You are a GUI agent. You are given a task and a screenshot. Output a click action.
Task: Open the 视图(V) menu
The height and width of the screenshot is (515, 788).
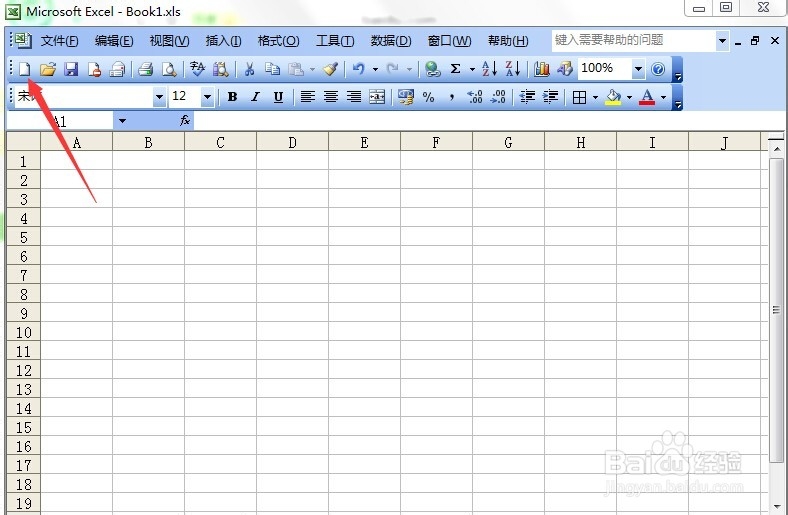coord(169,41)
